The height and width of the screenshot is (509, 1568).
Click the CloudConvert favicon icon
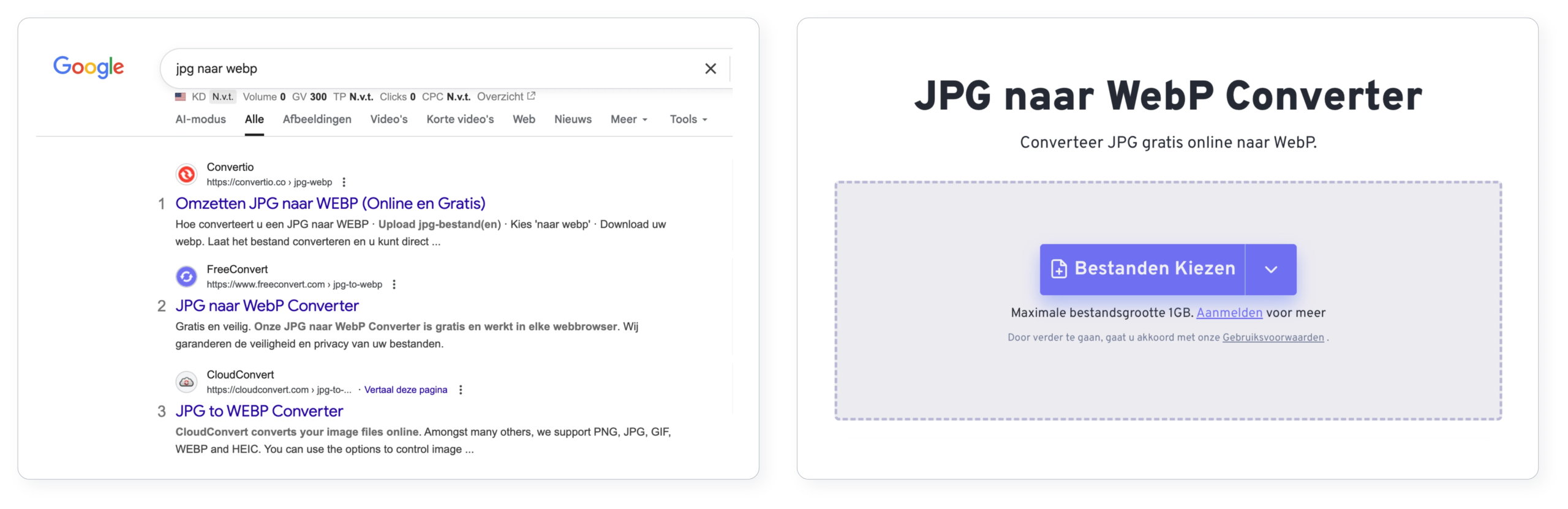click(187, 382)
